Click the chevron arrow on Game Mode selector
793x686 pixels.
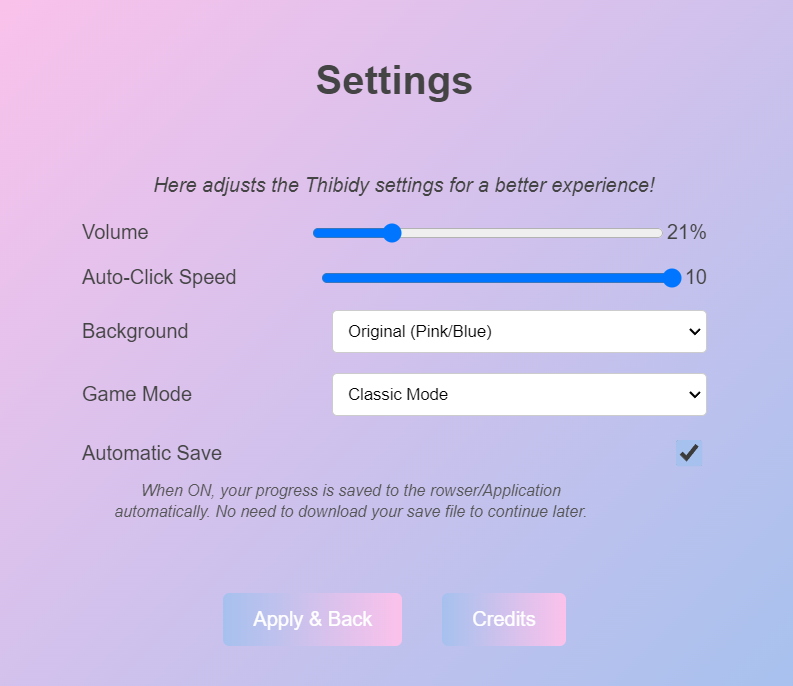[x=695, y=394]
